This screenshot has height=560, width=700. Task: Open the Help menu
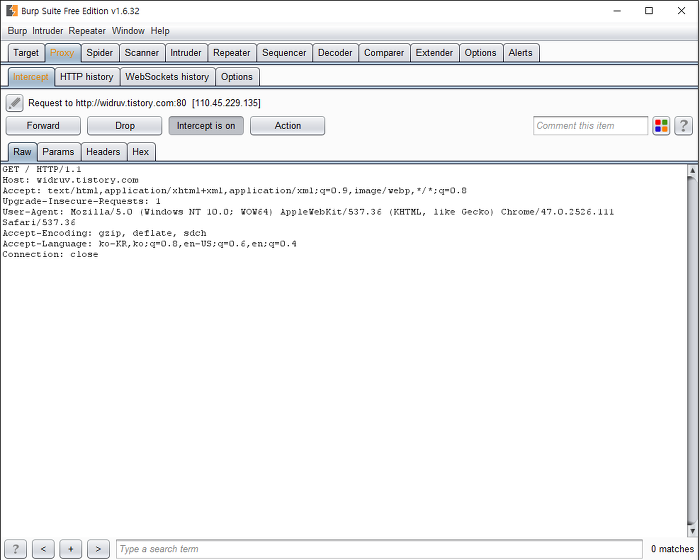(160, 31)
